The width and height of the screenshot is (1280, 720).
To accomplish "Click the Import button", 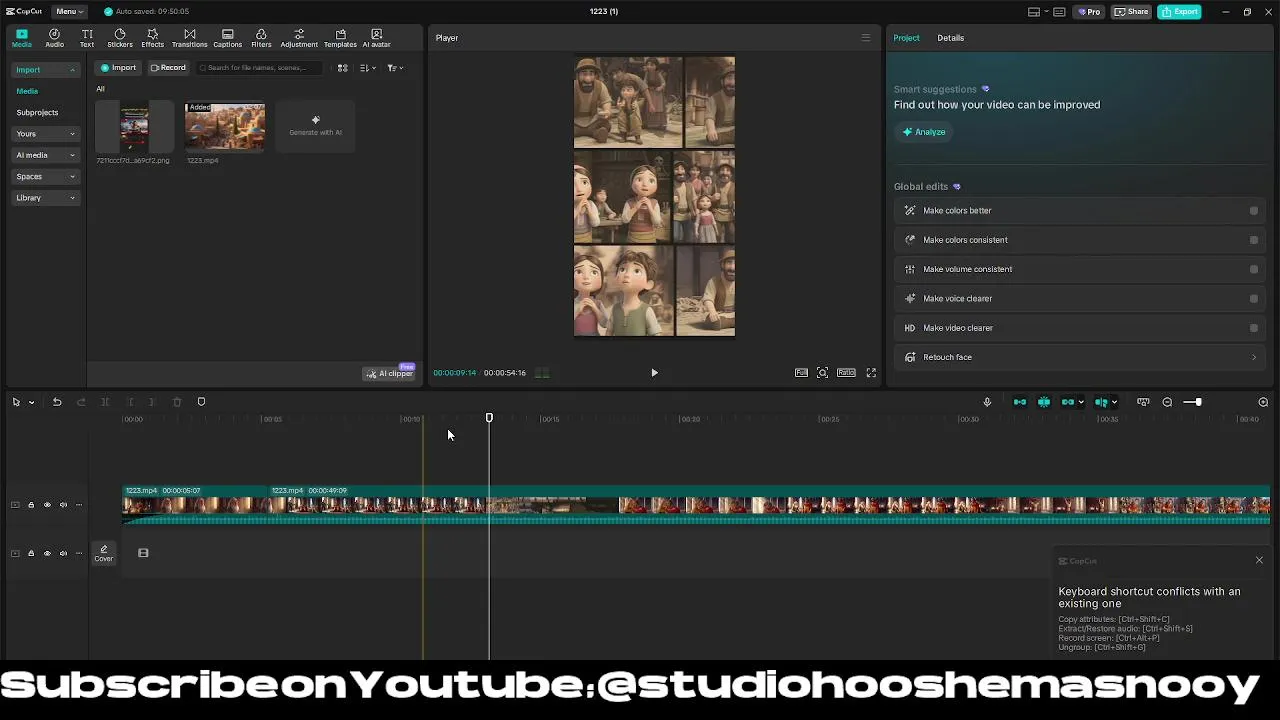I will 118,68.
